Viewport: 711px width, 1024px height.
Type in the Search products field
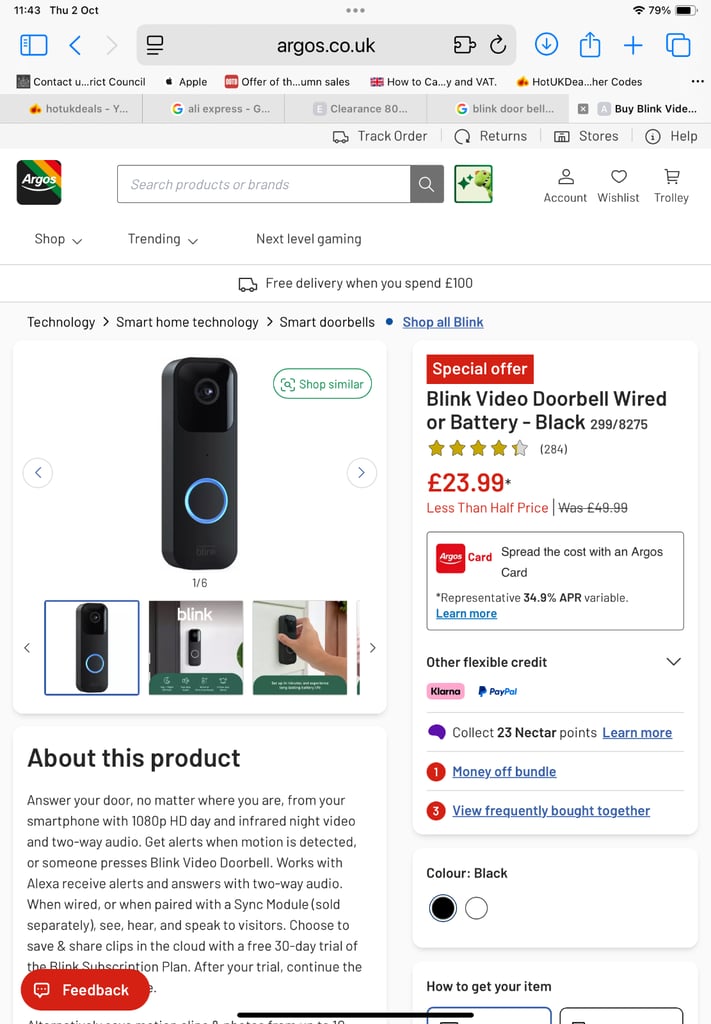(x=264, y=184)
